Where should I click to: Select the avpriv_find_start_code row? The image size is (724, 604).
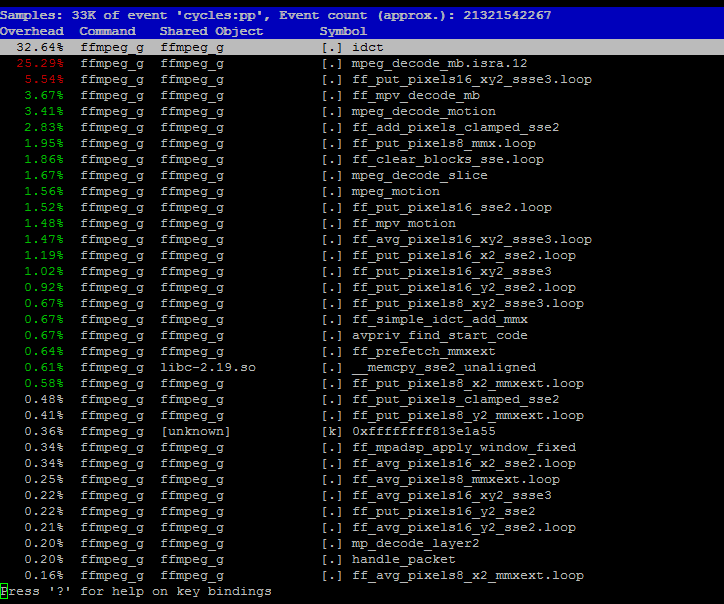tap(362, 335)
